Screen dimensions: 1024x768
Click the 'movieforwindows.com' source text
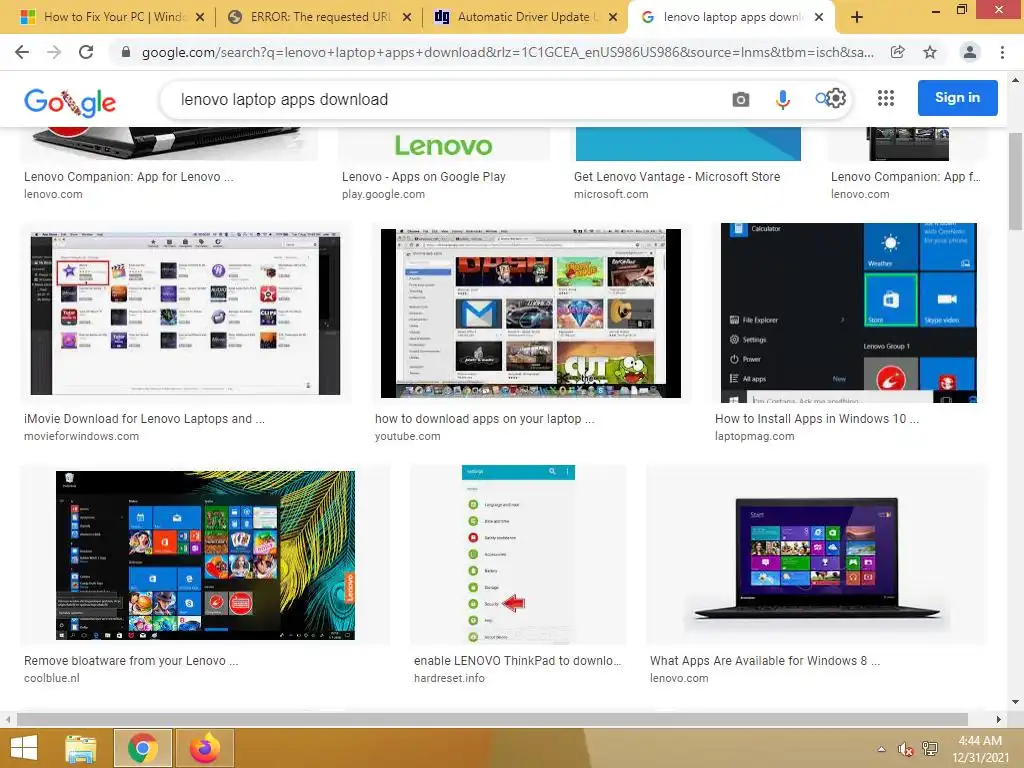(82, 436)
